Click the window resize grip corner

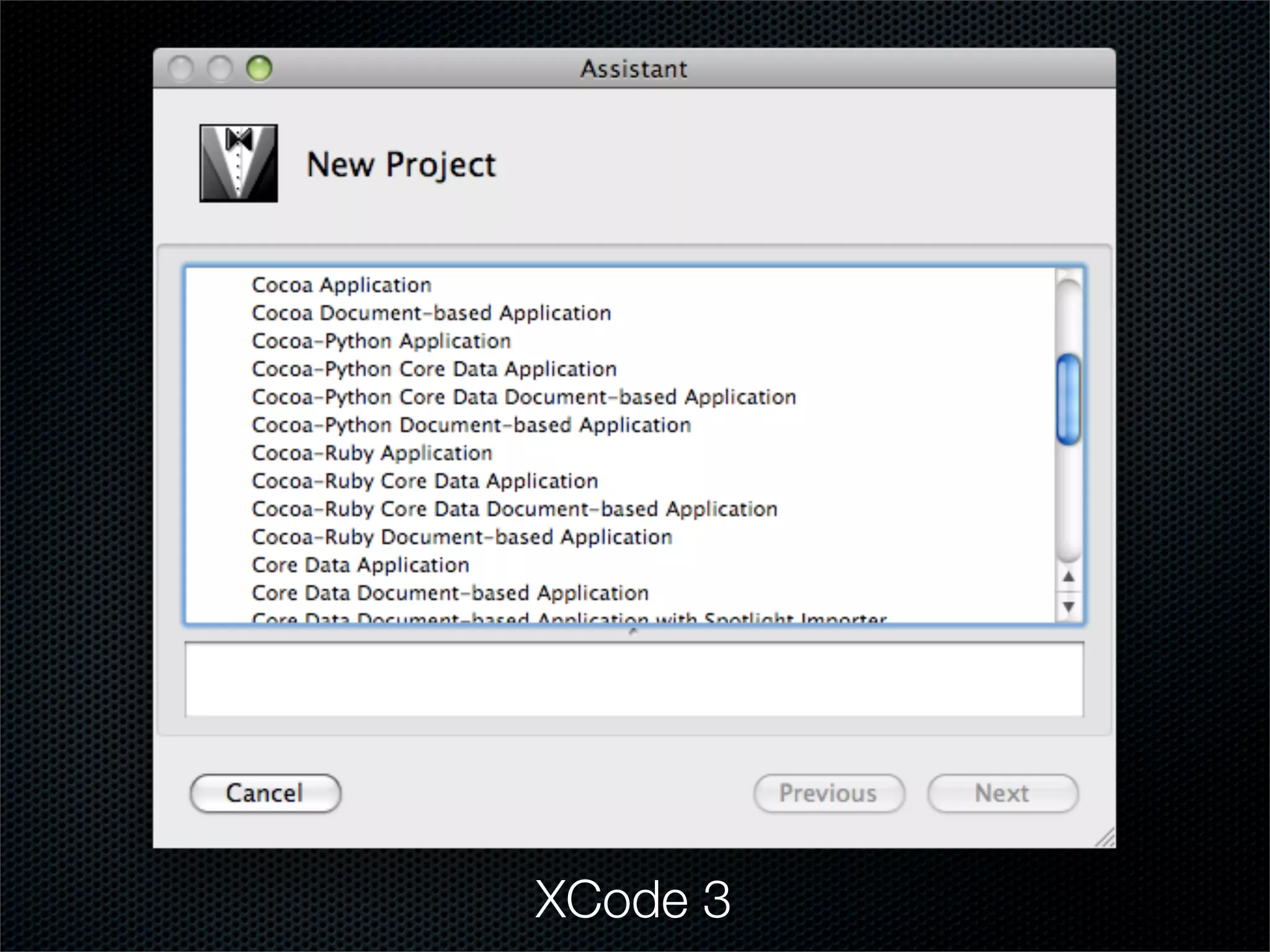pos(1106,839)
